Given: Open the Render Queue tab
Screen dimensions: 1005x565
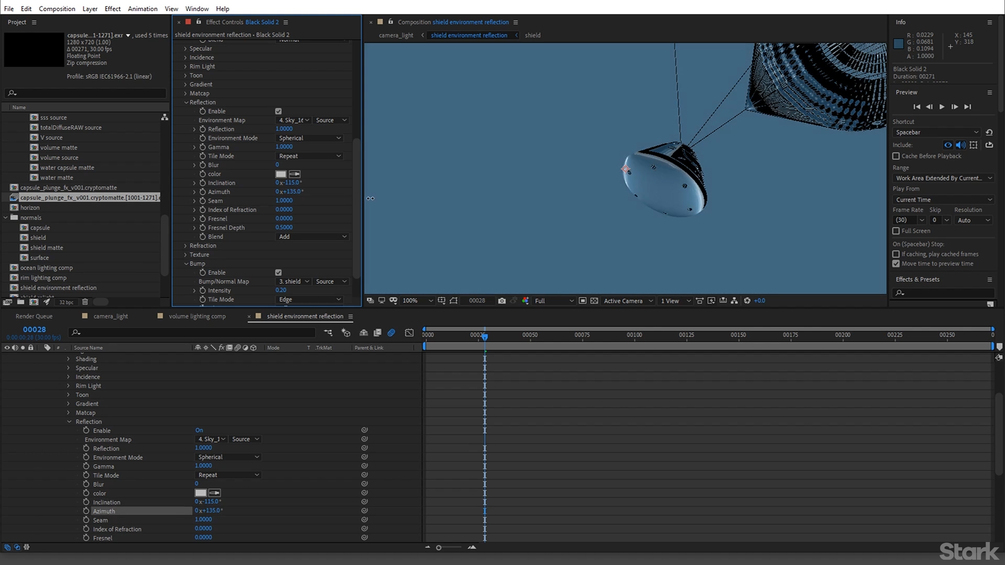Looking at the screenshot, I should 34,316.
